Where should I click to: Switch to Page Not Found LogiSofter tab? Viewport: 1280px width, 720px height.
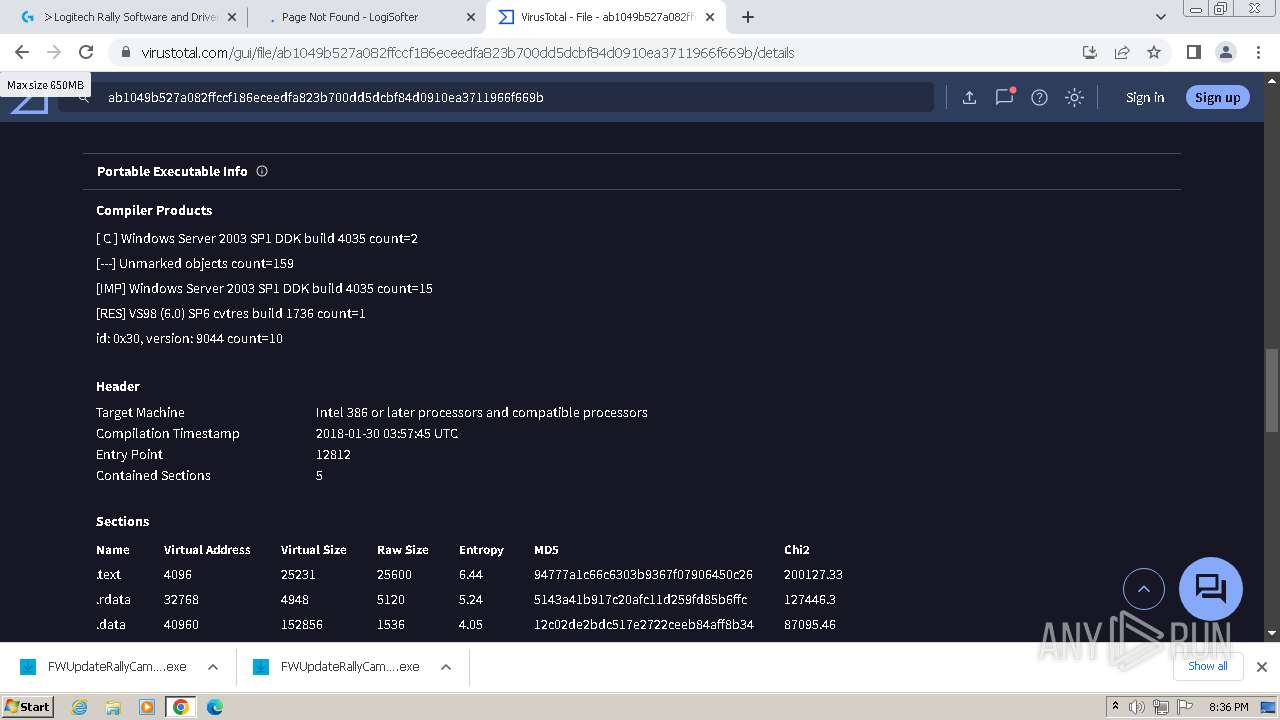[x=365, y=17]
